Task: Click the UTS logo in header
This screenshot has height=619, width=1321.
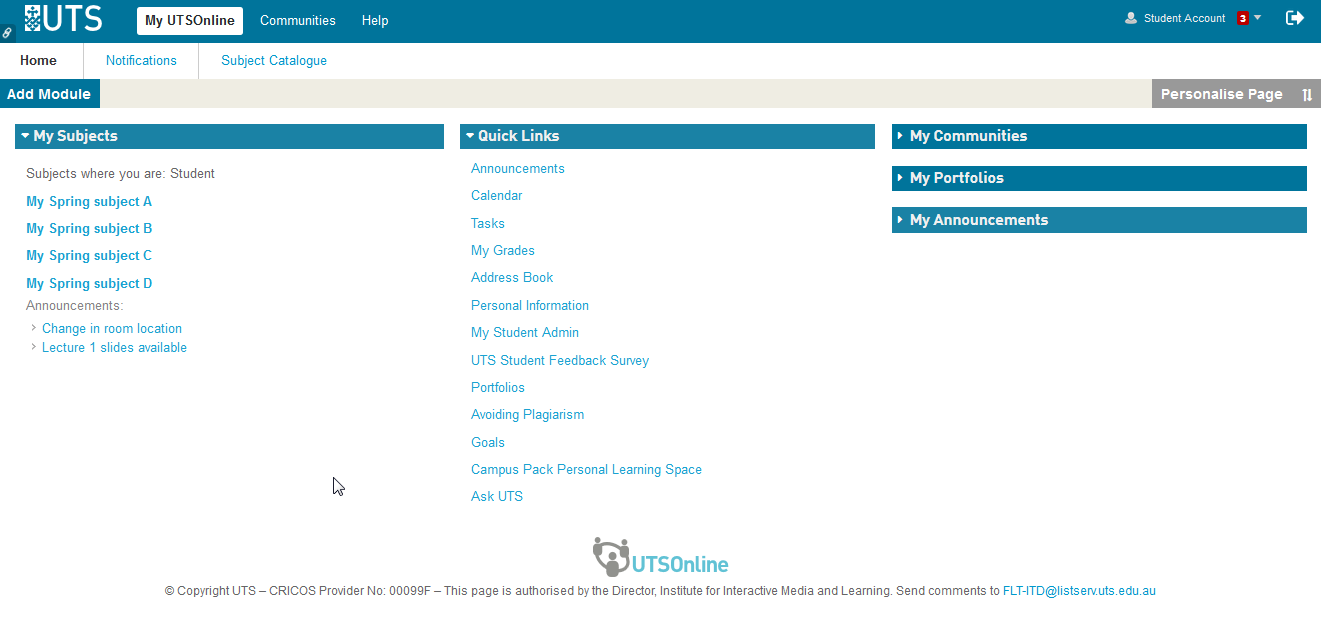Action: pos(63,18)
